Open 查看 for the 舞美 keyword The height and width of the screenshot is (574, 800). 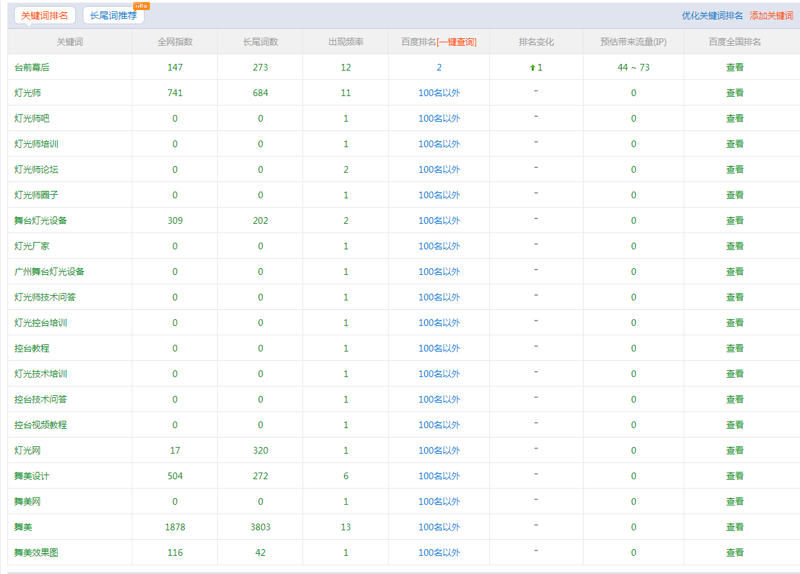734,527
